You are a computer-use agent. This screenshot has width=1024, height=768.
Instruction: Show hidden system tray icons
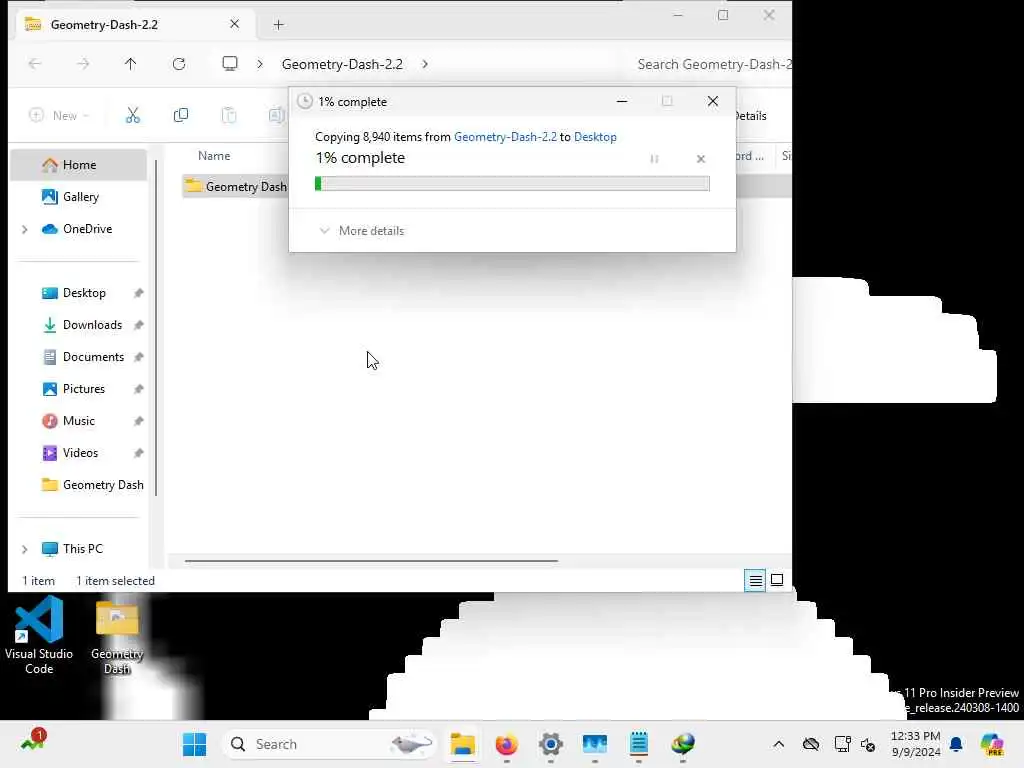(x=778, y=744)
